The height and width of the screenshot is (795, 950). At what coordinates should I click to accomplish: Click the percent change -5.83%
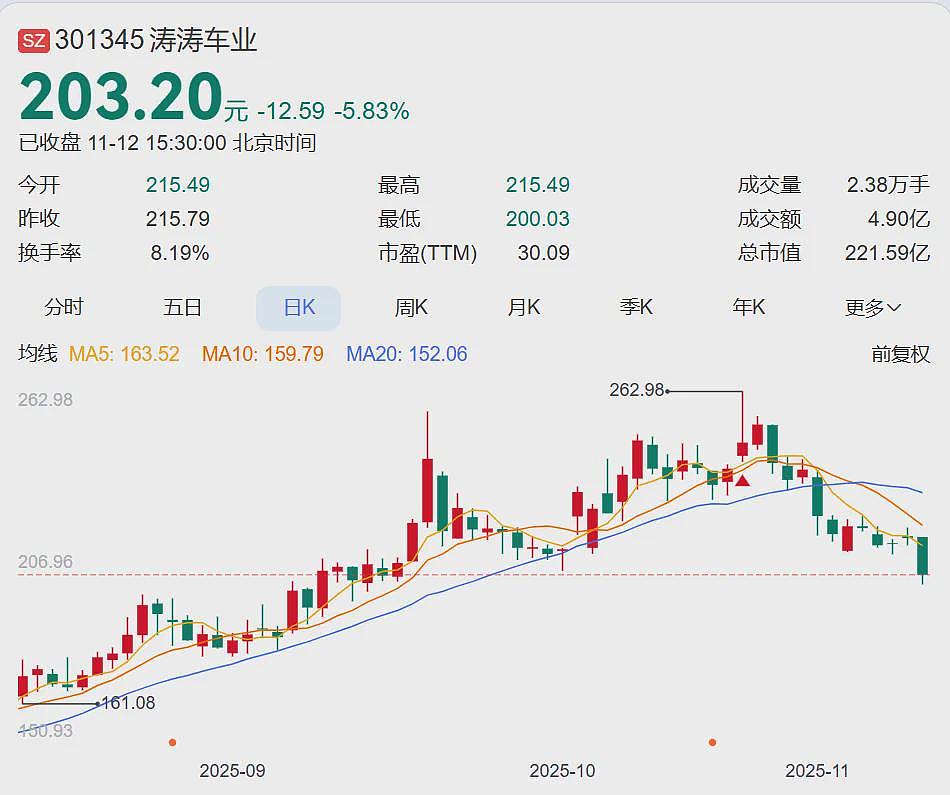[372, 111]
